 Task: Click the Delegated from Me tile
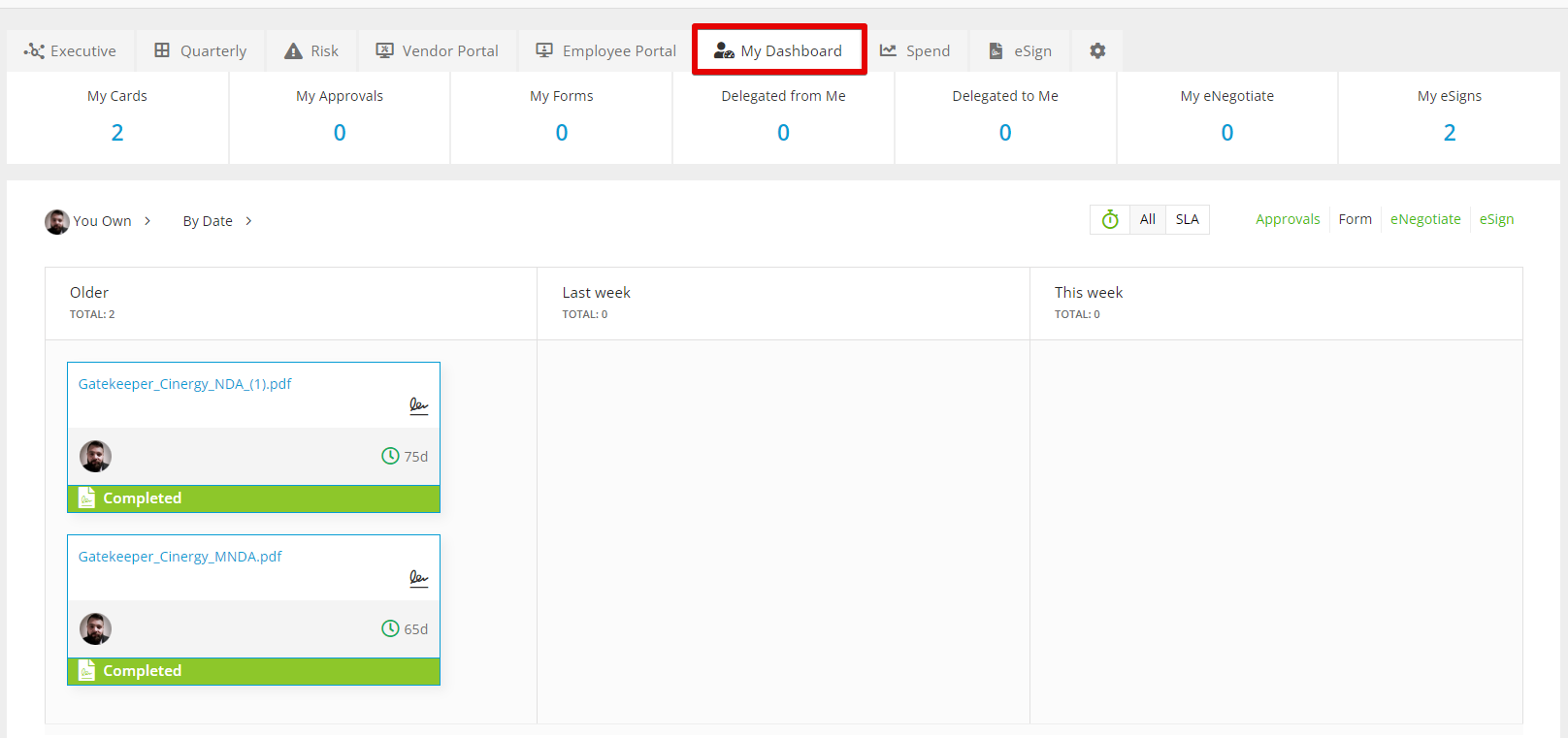[x=784, y=117]
